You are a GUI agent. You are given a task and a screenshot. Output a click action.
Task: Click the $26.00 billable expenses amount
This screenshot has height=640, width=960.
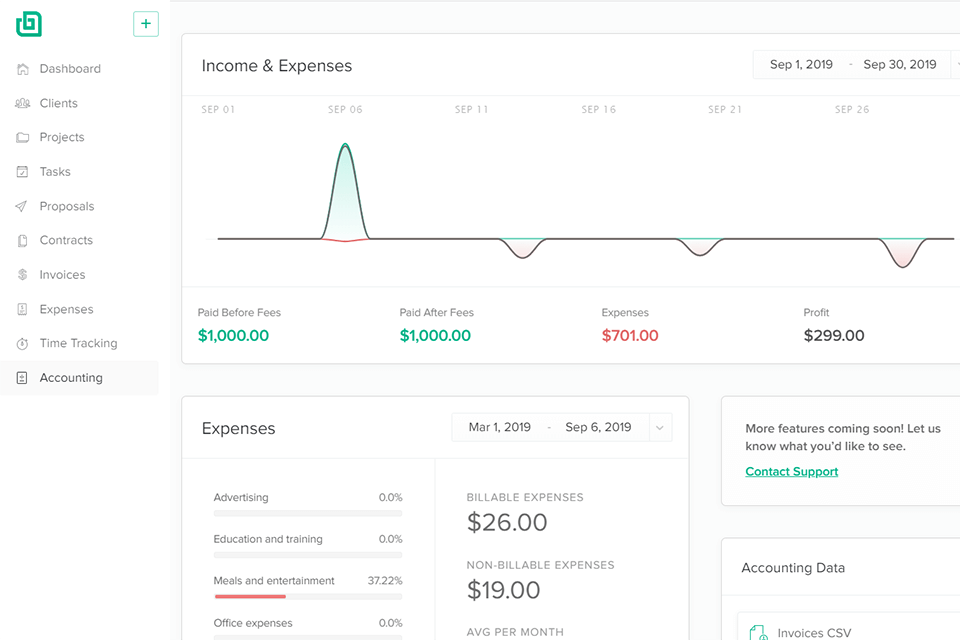507,522
